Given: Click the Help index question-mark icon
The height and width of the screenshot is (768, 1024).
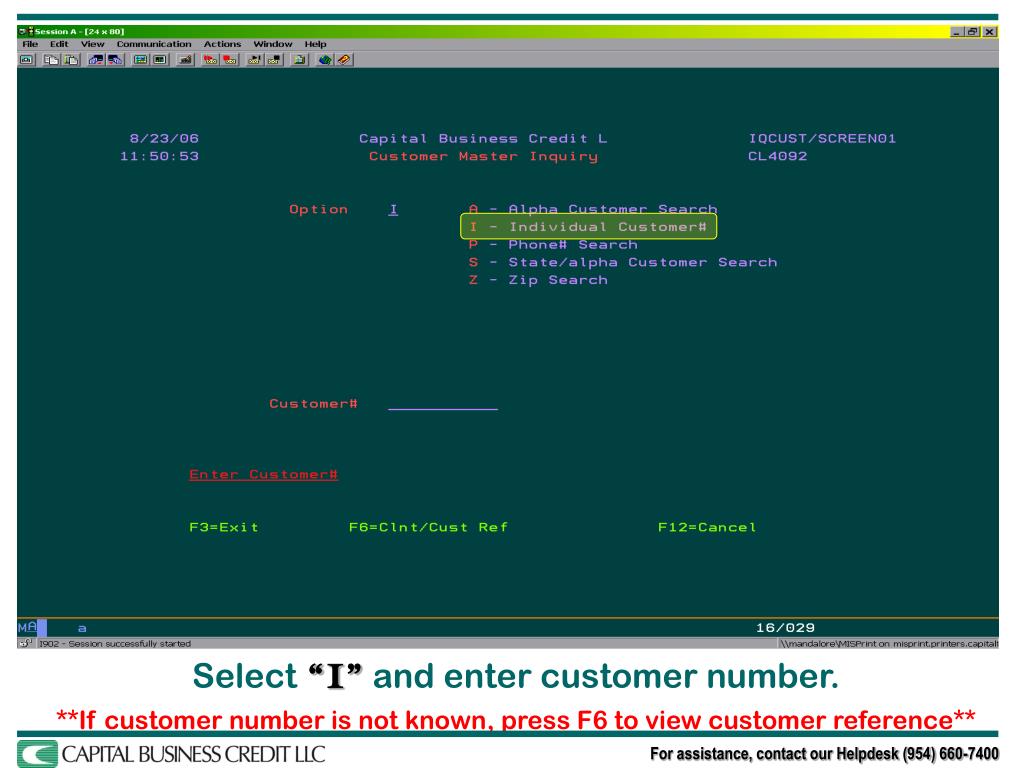Looking at the screenshot, I should pos(344,59).
